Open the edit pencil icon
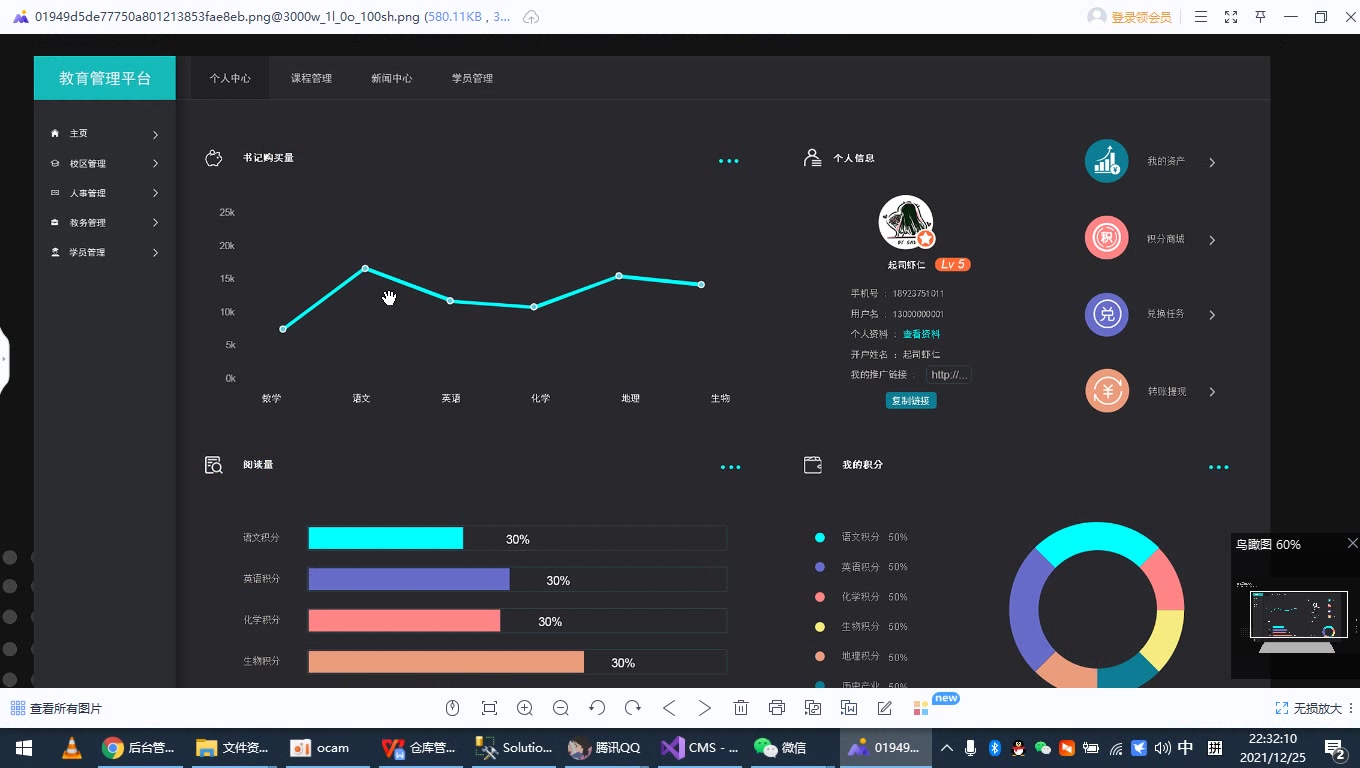 point(885,708)
